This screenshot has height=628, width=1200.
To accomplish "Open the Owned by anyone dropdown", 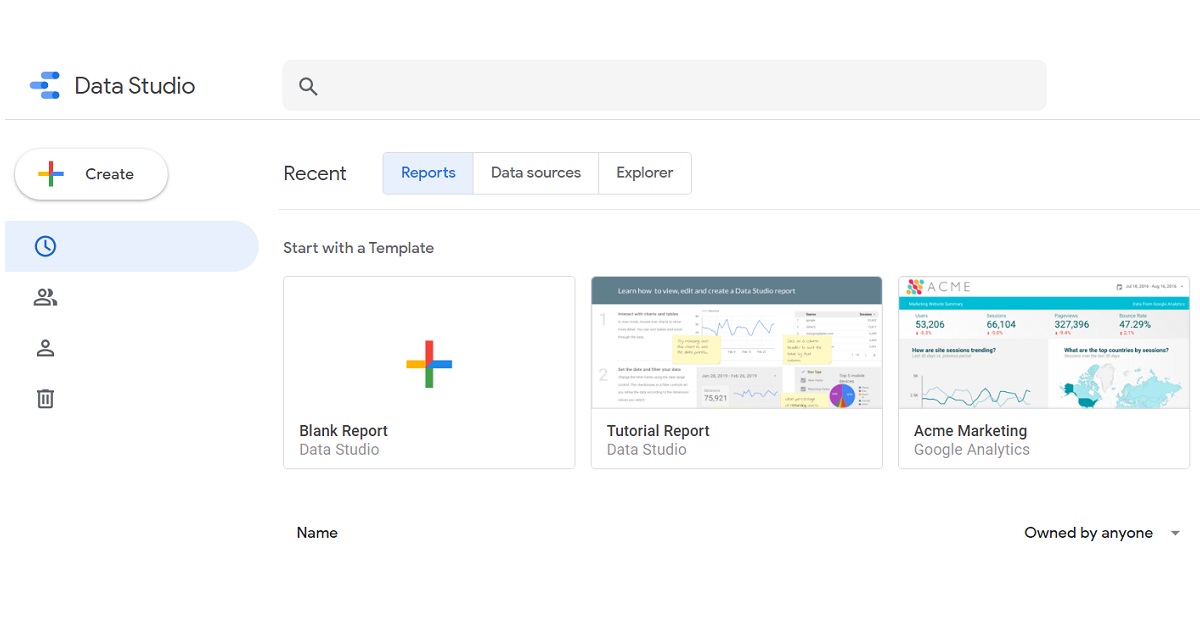I will pos(1102,533).
